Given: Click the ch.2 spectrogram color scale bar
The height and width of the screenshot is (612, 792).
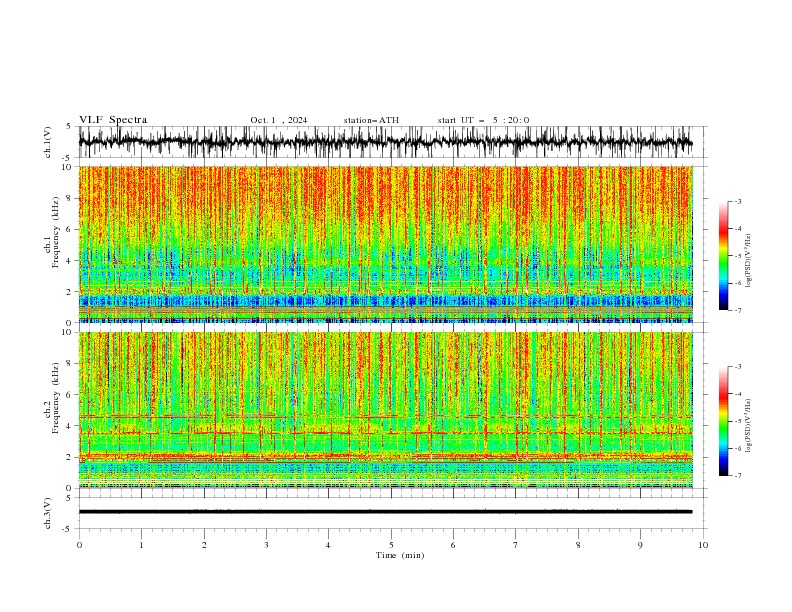Looking at the screenshot, I should tap(723, 421).
